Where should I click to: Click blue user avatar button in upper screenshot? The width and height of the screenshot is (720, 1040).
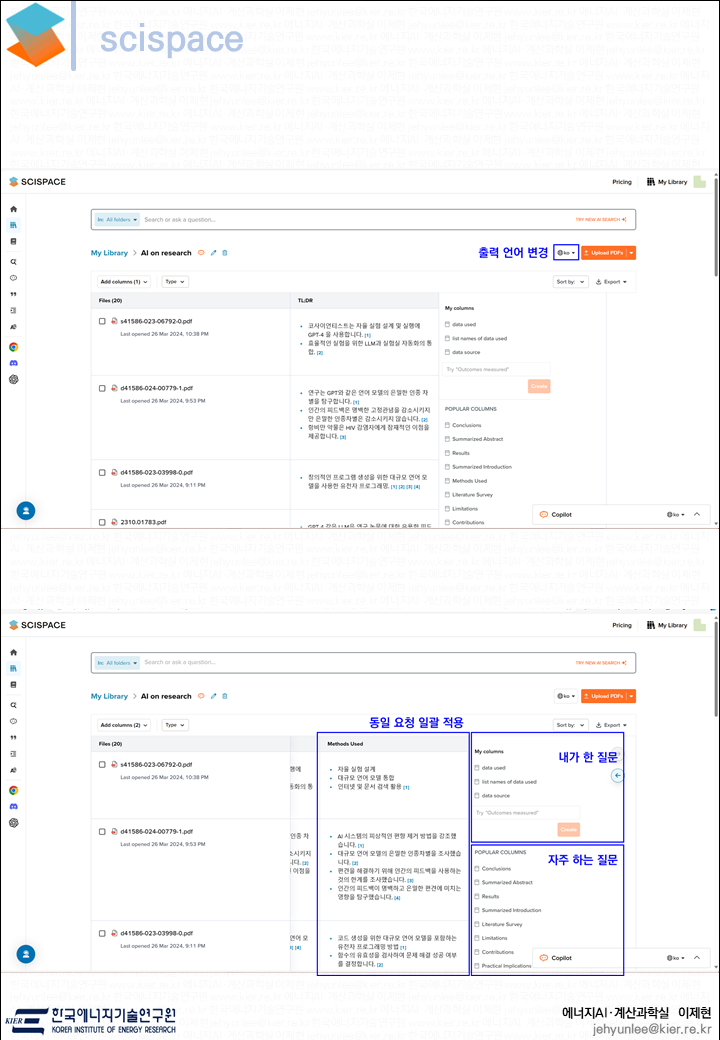[26, 511]
